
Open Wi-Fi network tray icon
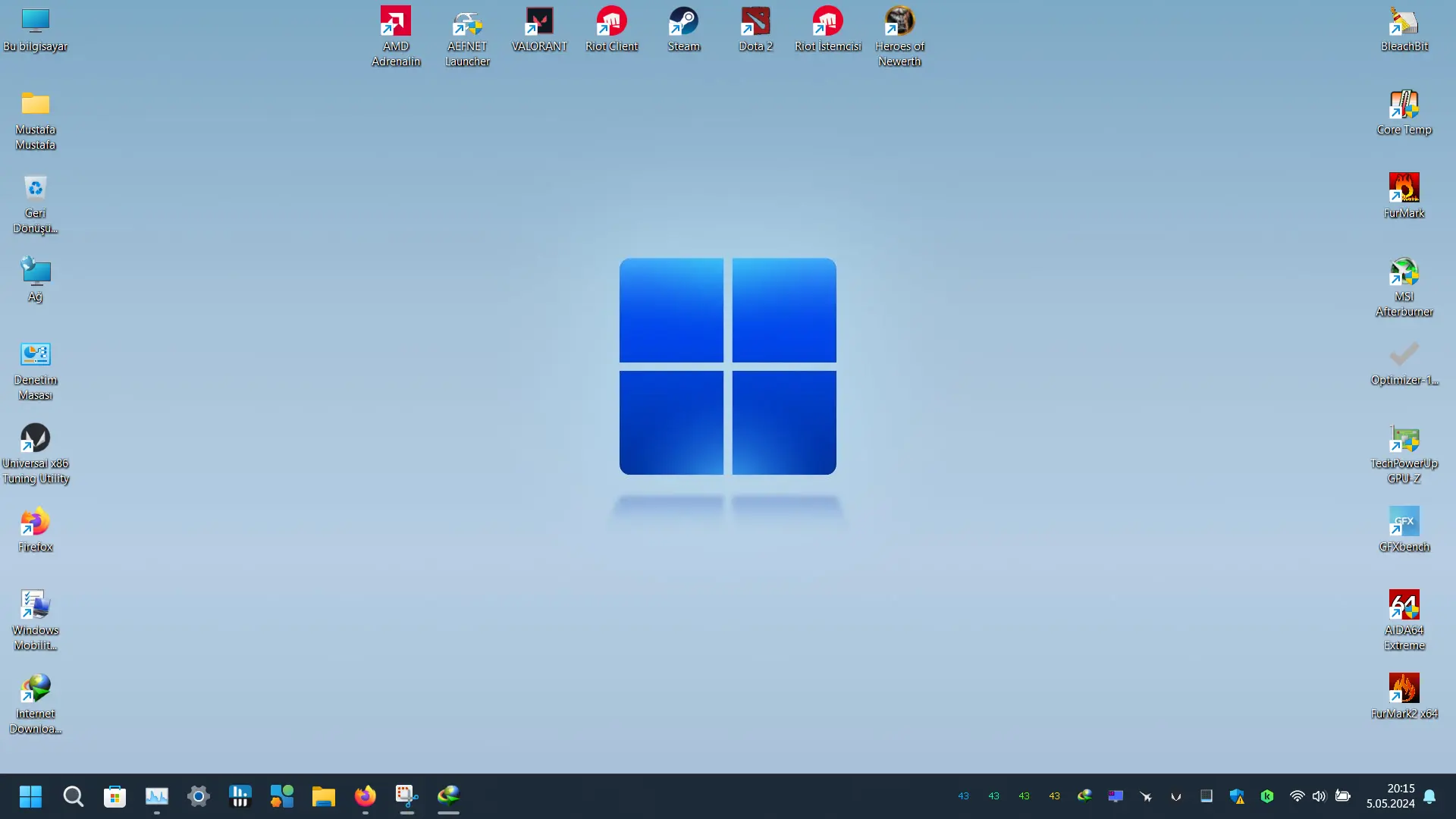tap(1298, 796)
